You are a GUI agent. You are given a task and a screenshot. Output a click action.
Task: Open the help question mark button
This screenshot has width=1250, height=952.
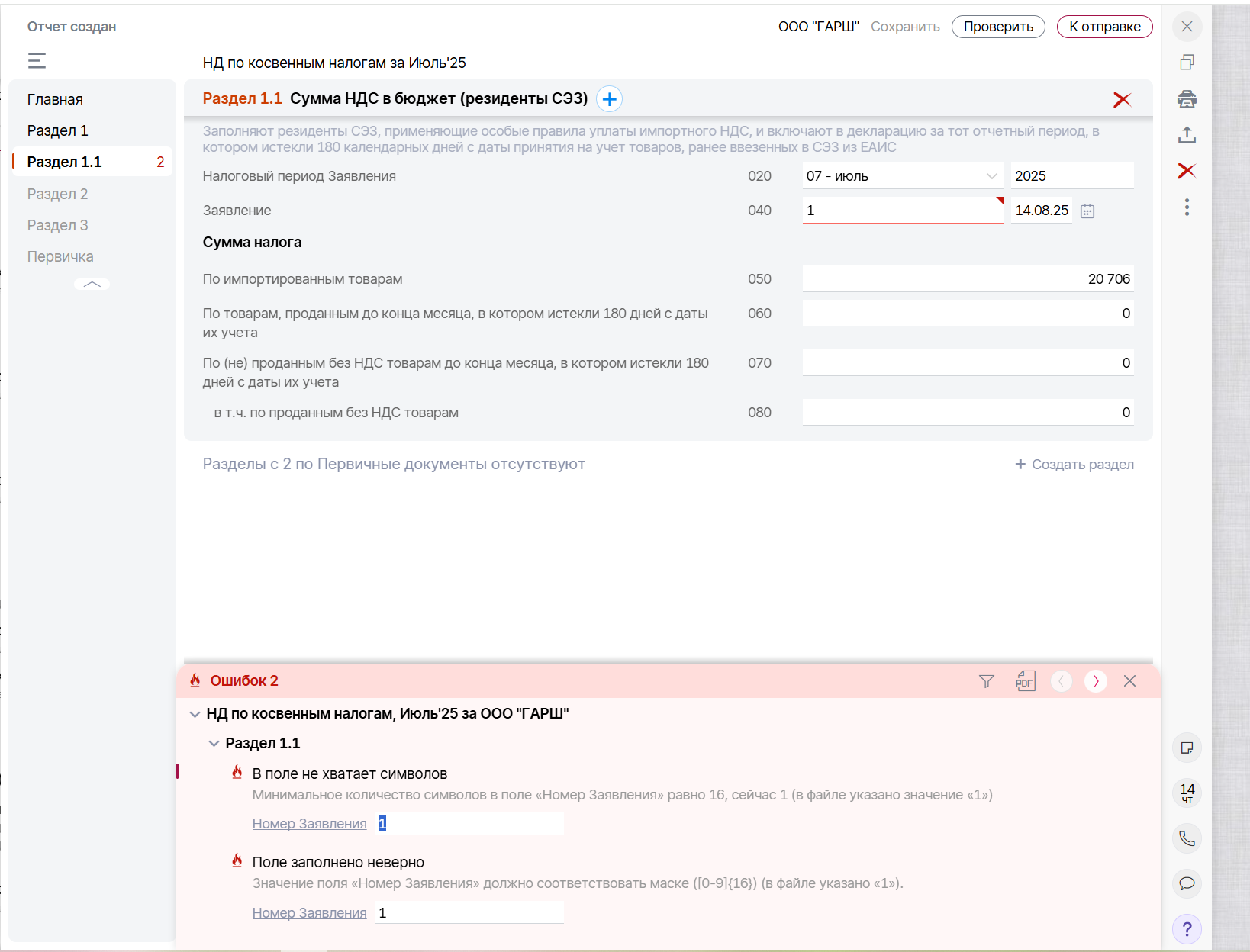click(x=1187, y=929)
